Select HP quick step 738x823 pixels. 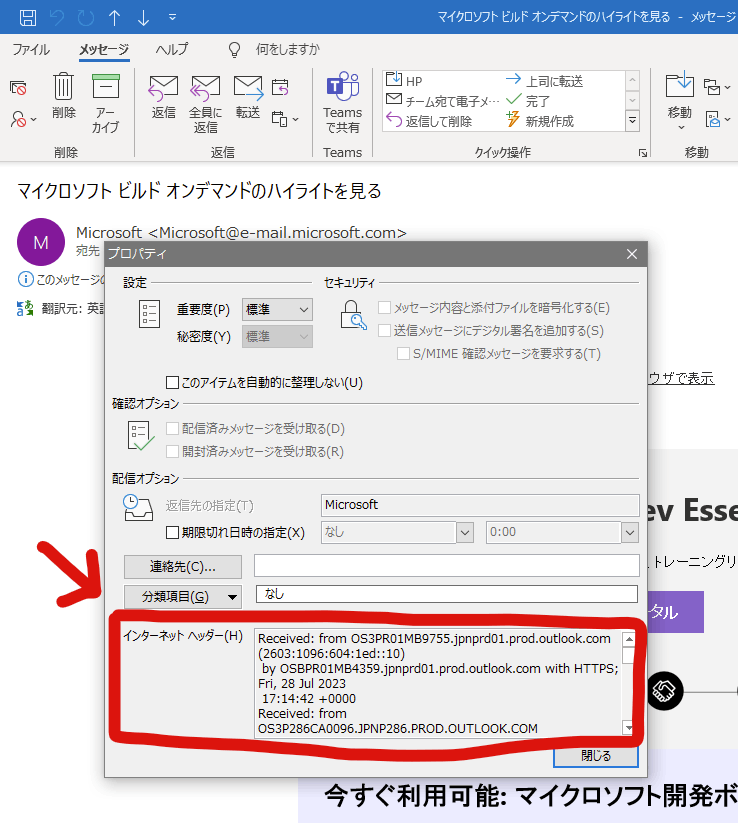point(404,80)
